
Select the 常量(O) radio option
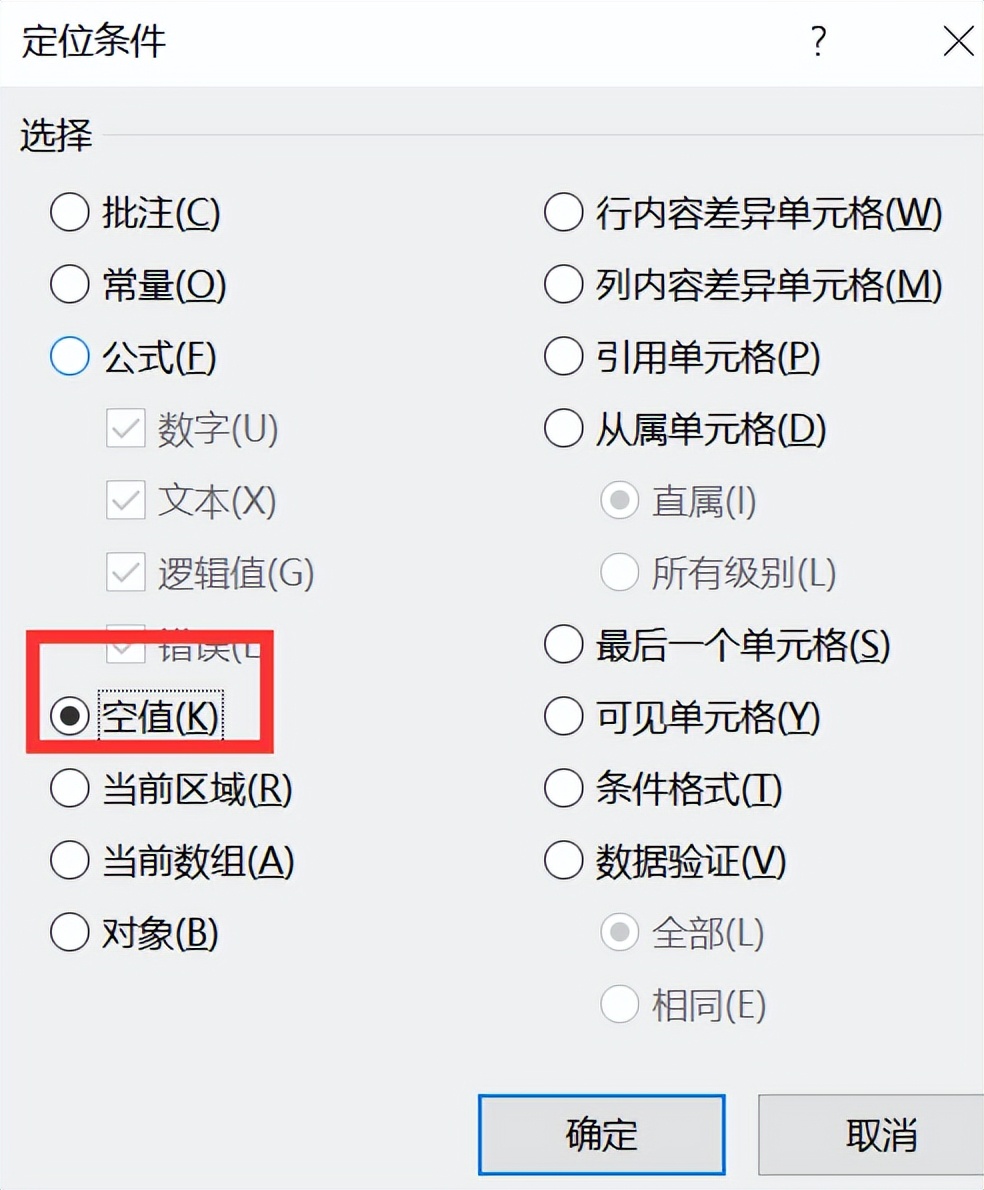[x=70, y=286]
